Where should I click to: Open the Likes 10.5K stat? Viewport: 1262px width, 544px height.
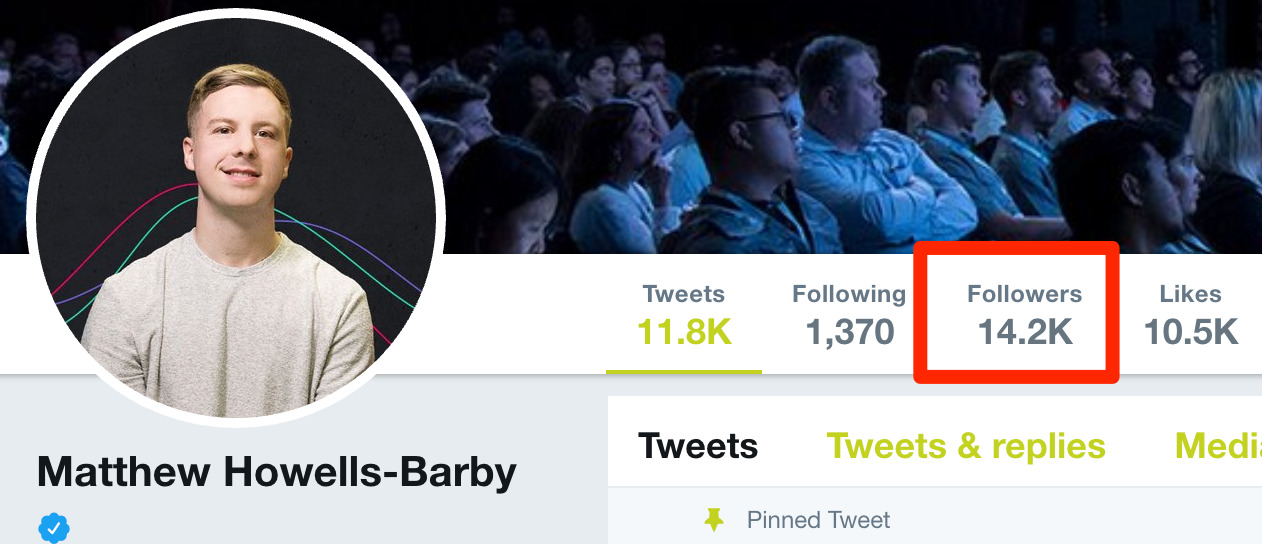(1190, 315)
